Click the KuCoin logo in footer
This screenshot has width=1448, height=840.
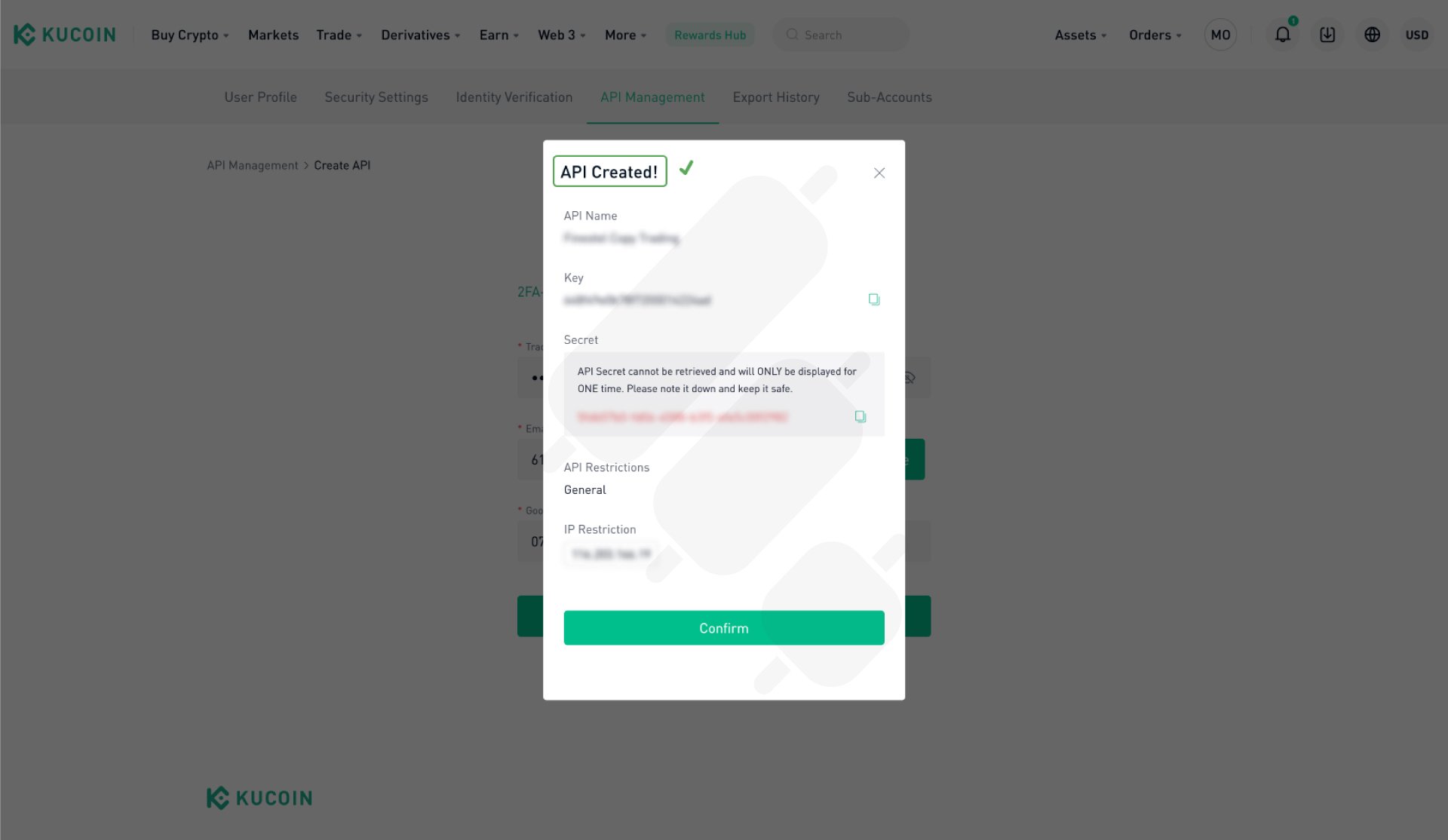259,798
